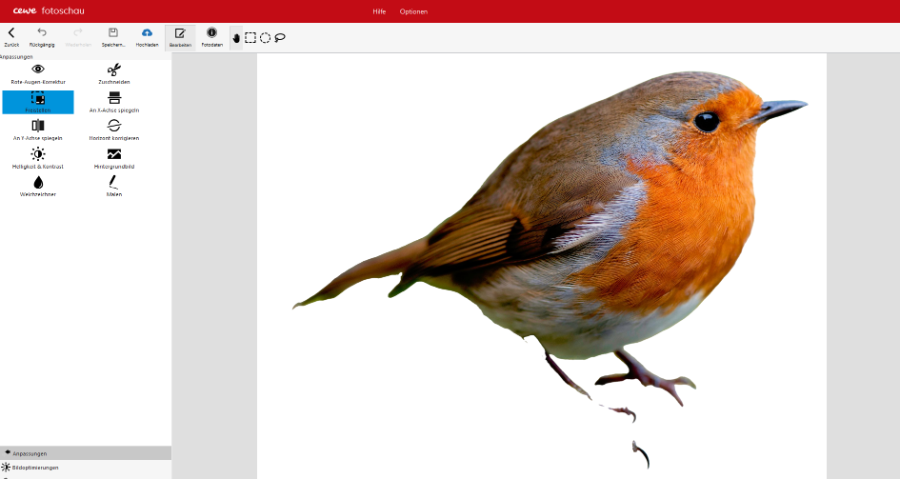Open the Hilfe menu
Screen dimensions: 900x479
(x=379, y=11)
